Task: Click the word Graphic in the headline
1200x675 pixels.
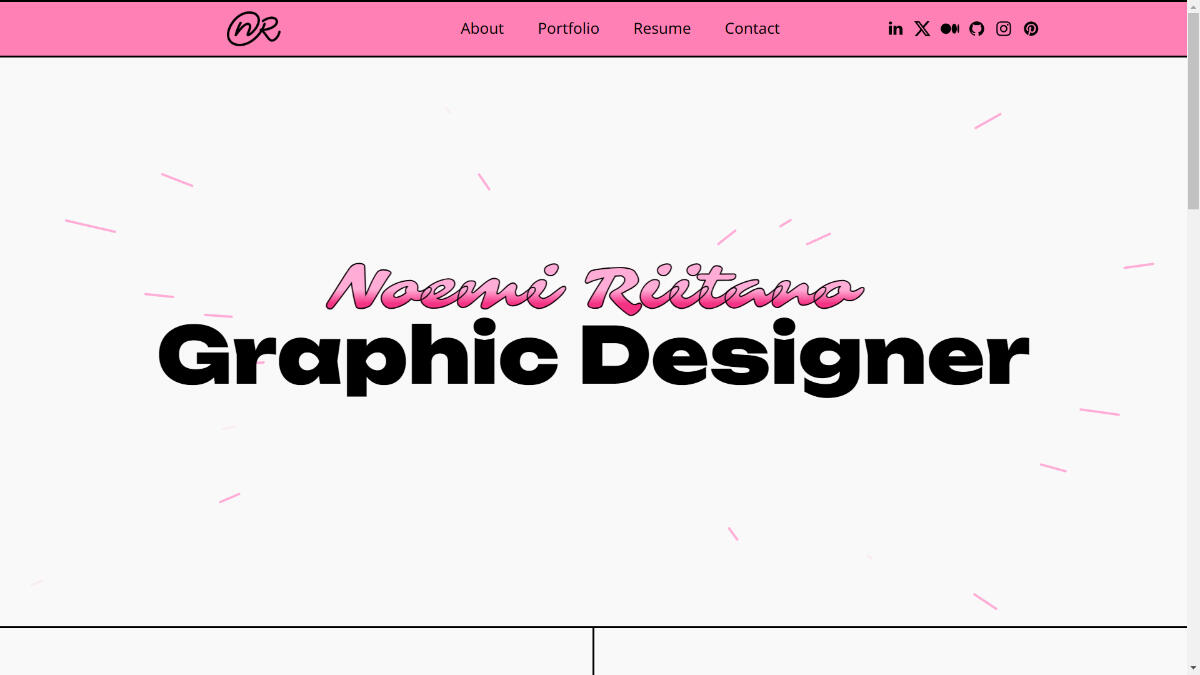Action: [358, 356]
